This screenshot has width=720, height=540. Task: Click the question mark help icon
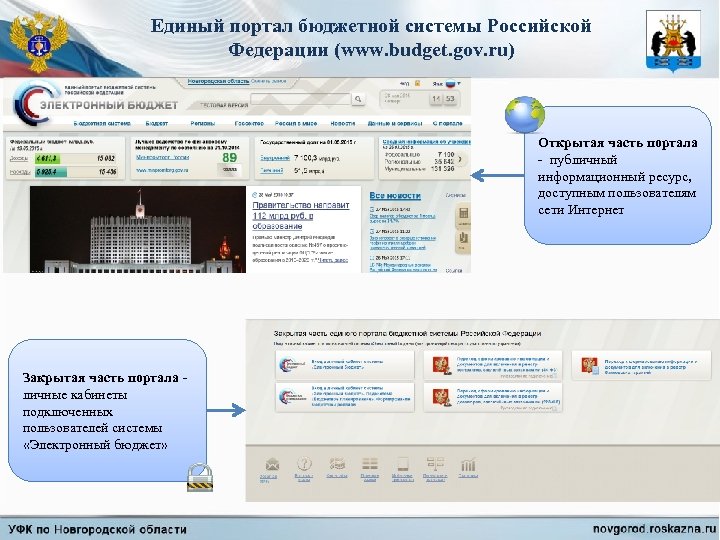304,464
